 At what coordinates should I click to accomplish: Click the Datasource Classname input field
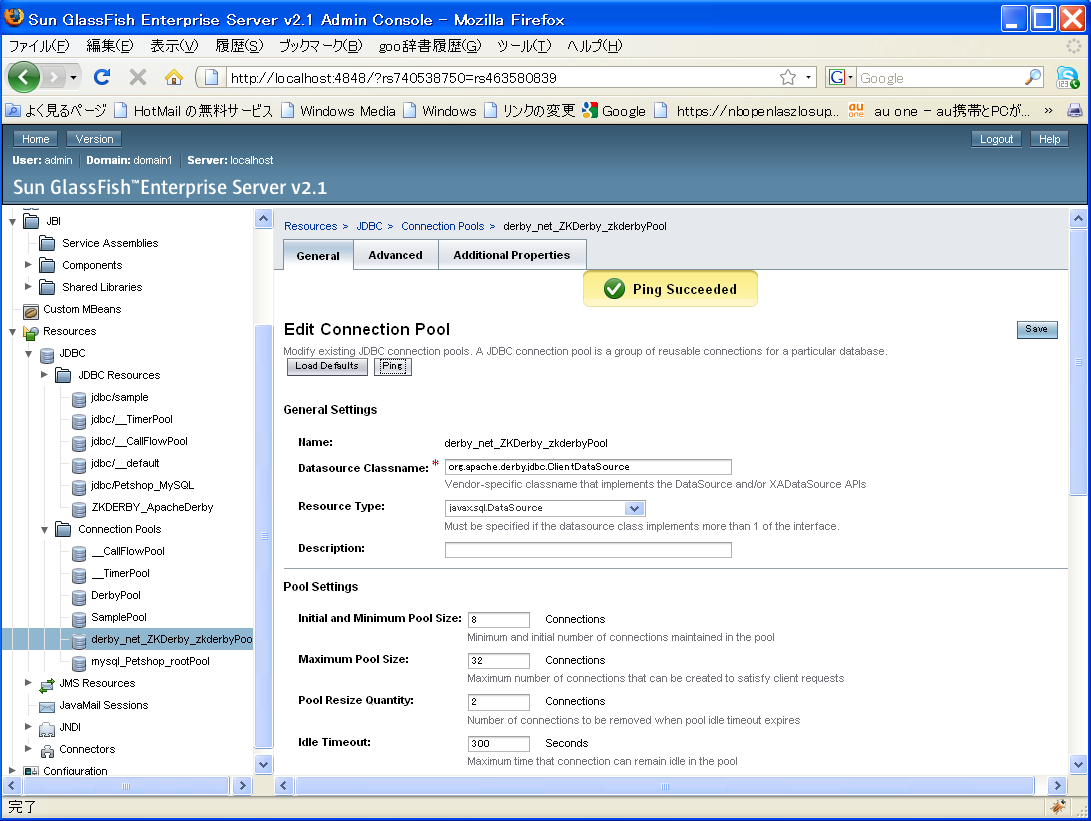coord(588,467)
